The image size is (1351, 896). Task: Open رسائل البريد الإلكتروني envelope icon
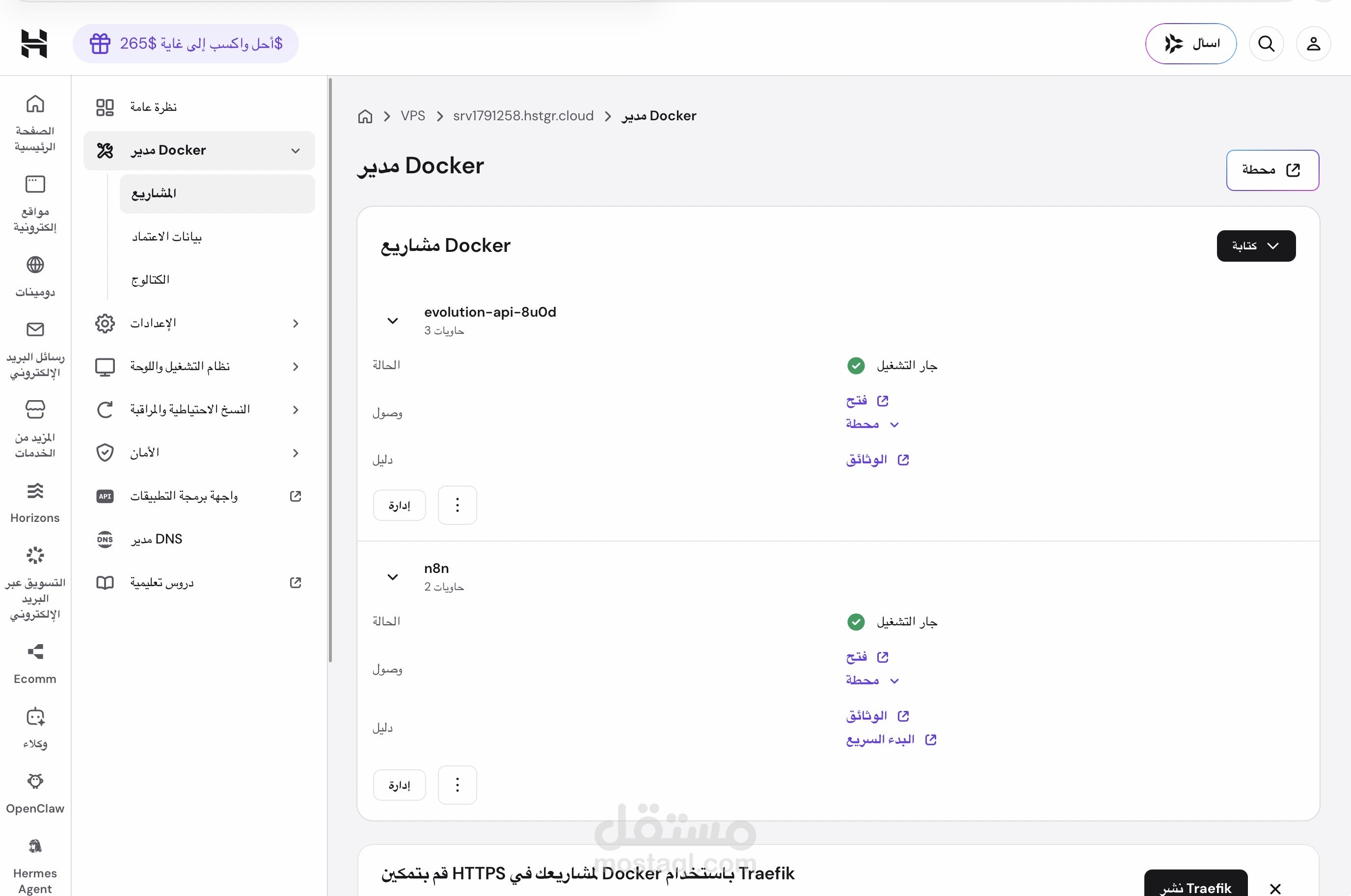tap(35, 329)
